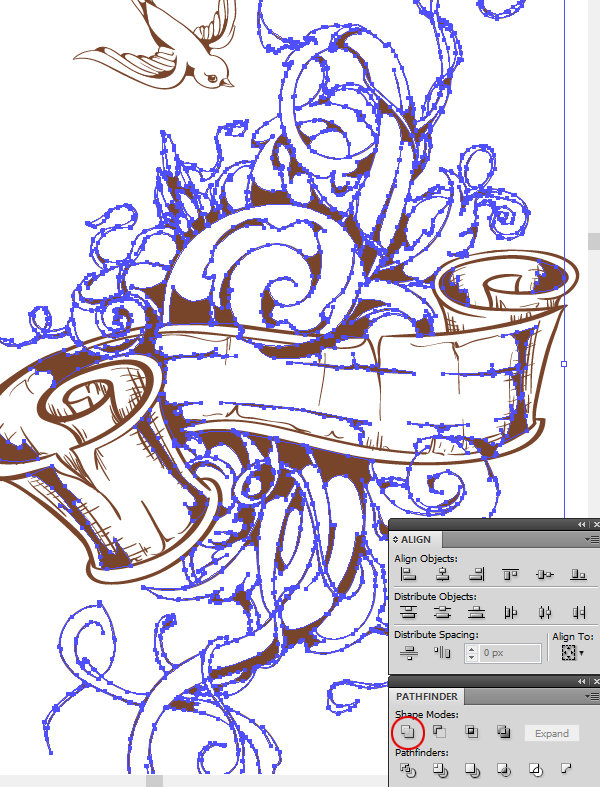Click Minus Front shape mode icon
Viewport: 600px width, 787px height.
coord(439,732)
